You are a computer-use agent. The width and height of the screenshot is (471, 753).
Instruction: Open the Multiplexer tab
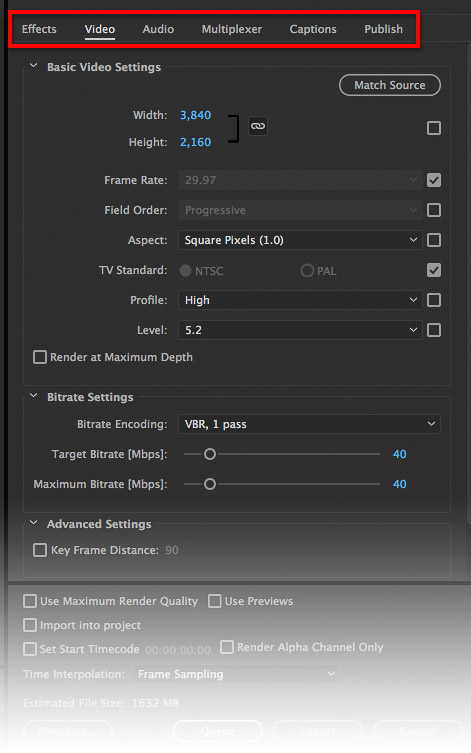click(x=232, y=29)
